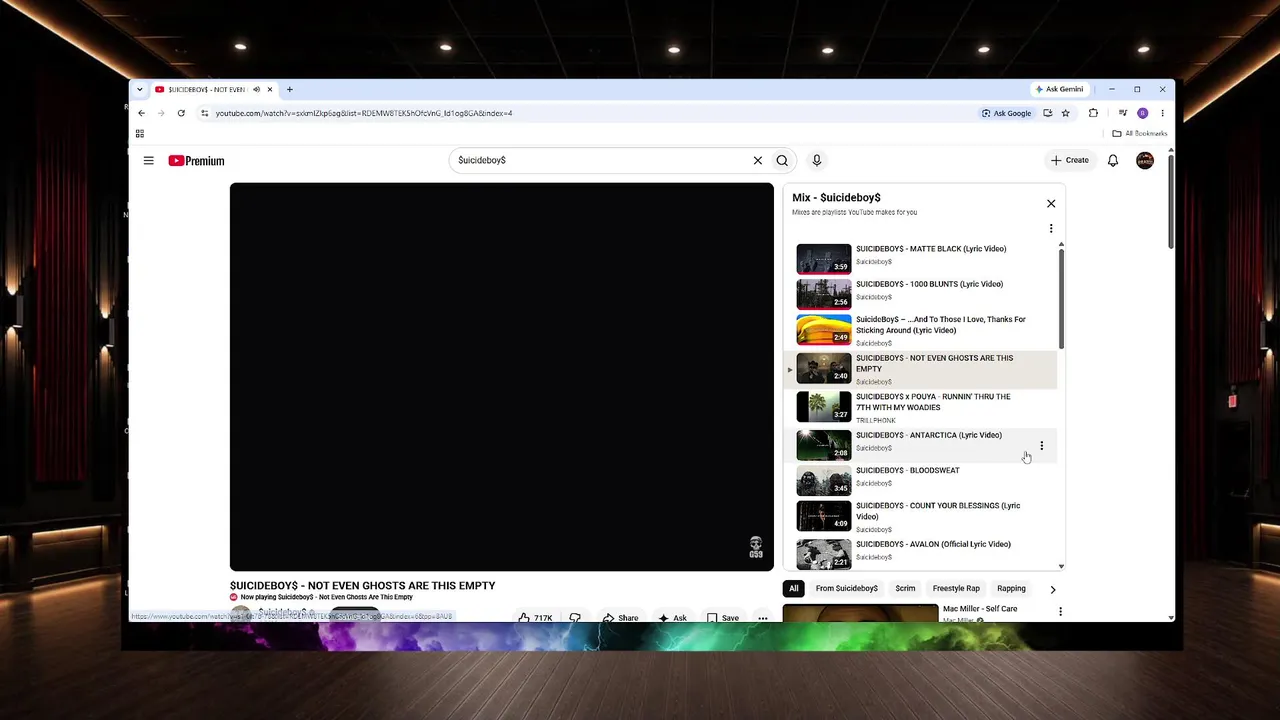Start voice search with the microphone
This screenshot has height=720, width=1280.
click(816, 160)
